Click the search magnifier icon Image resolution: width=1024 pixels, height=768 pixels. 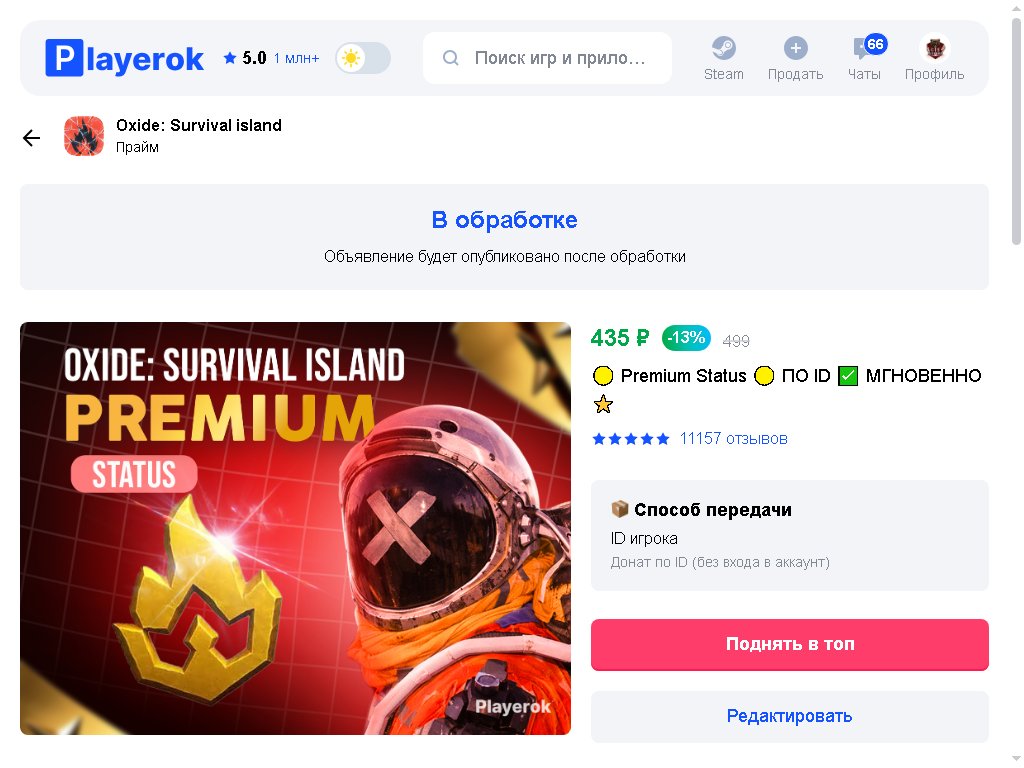[x=450, y=58]
